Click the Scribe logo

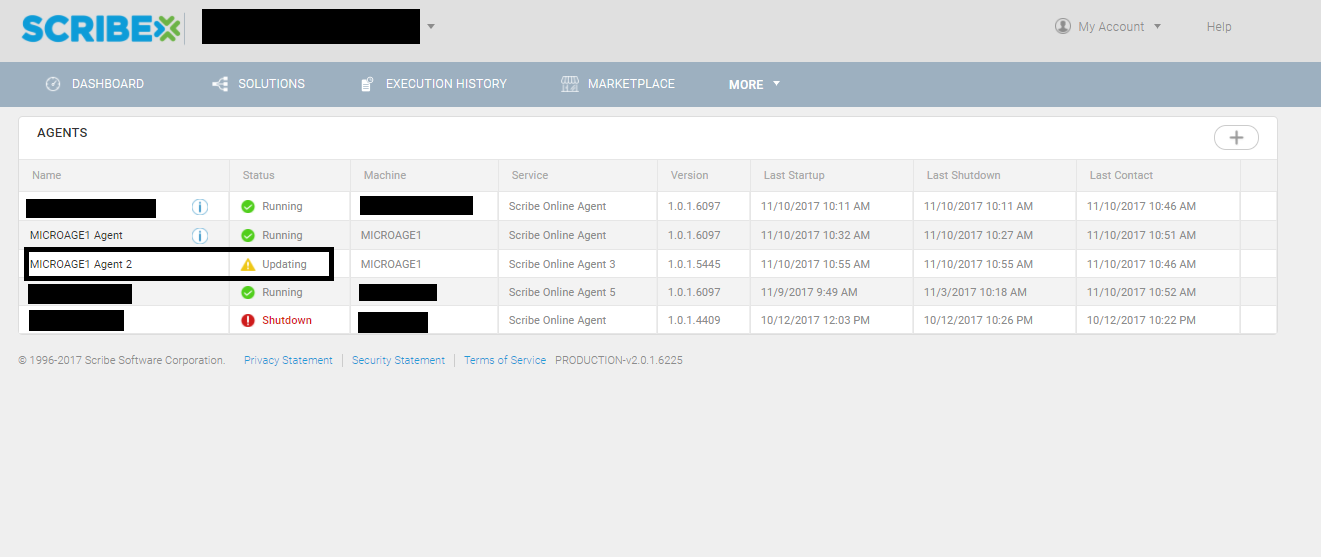pyautogui.click(x=100, y=28)
